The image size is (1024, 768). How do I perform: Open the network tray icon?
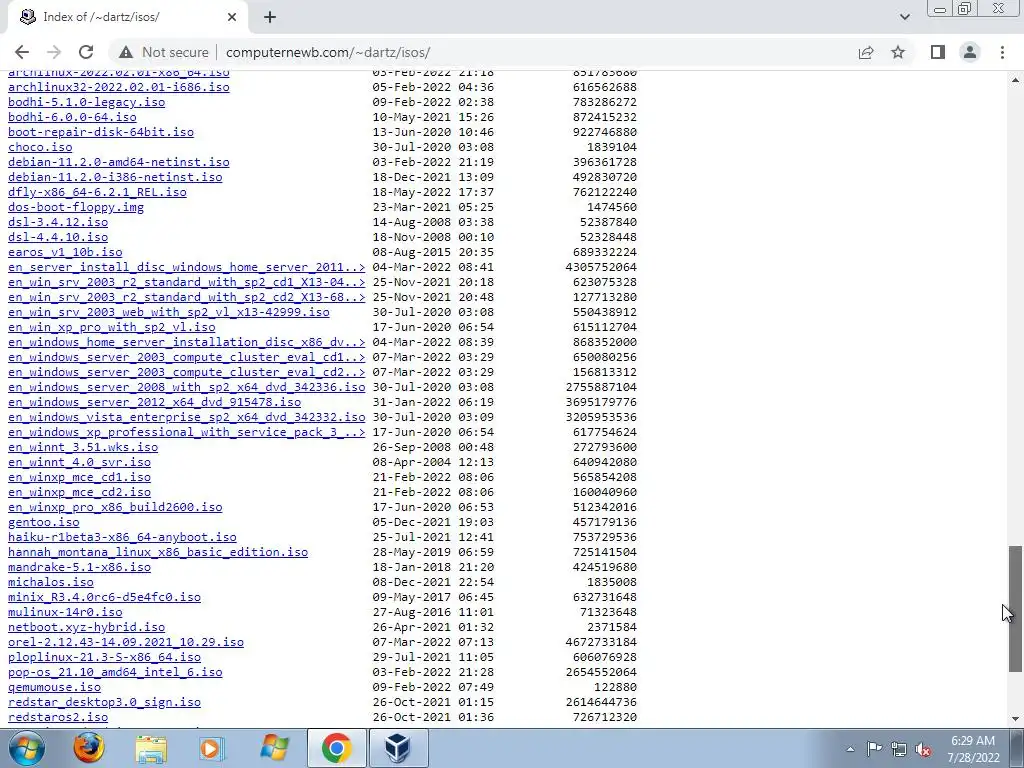point(899,749)
